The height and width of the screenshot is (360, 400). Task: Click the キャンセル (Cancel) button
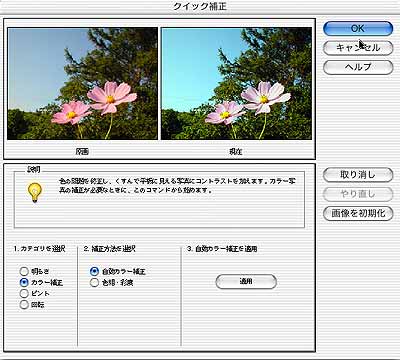coord(358,48)
